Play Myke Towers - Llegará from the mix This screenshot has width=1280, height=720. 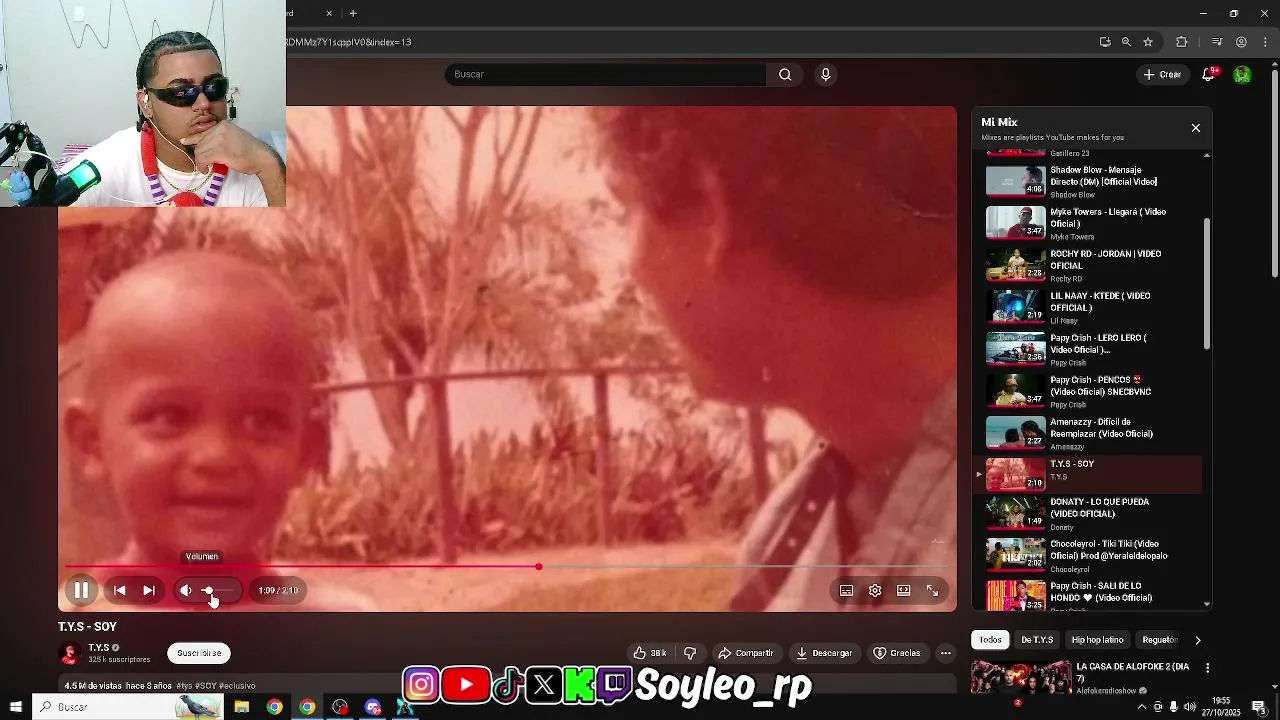[1092, 223]
